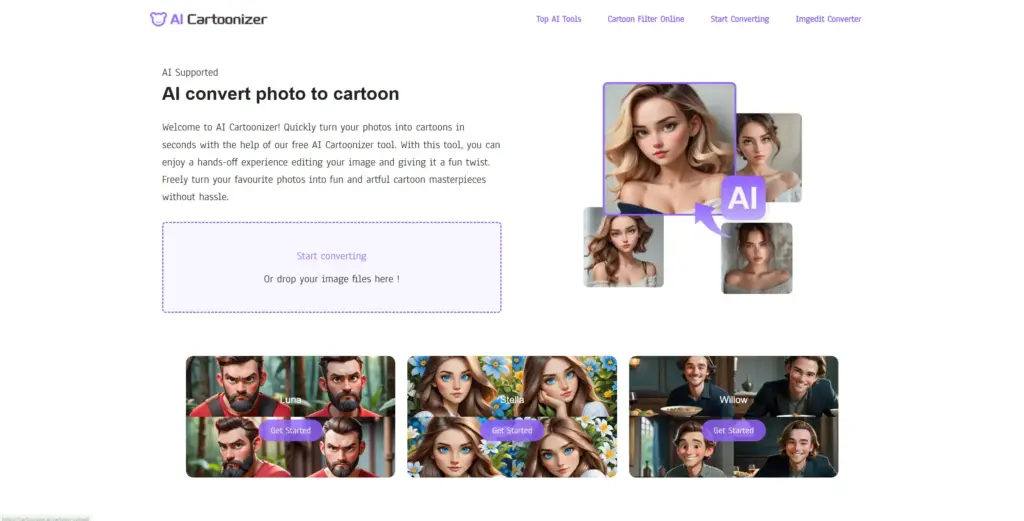Open Imgedit Converter navigation link
The image size is (1024, 521).
click(x=828, y=19)
